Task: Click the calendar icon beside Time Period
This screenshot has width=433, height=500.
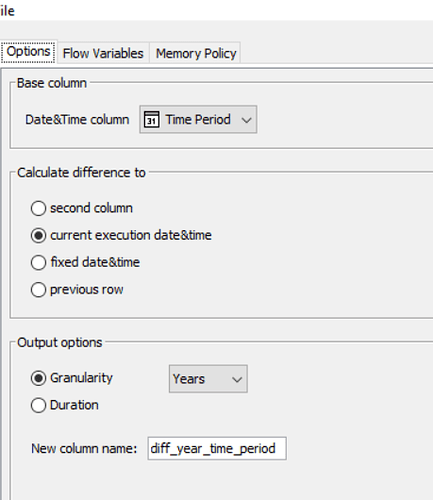Action: pyautogui.click(x=151, y=119)
